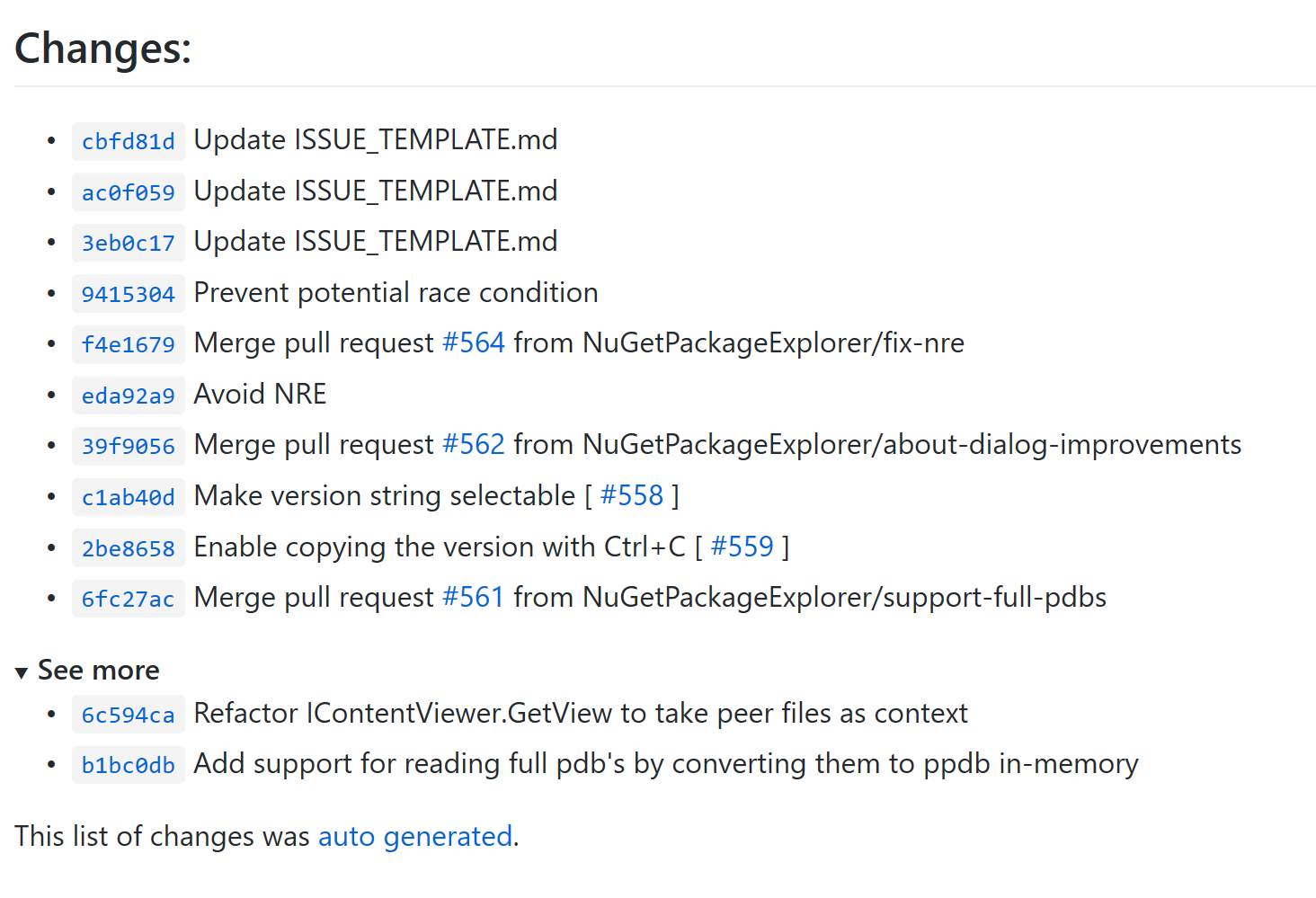Screen dimensions: 1316x898
Task: Open pull request #562 link
Action: (474, 444)
